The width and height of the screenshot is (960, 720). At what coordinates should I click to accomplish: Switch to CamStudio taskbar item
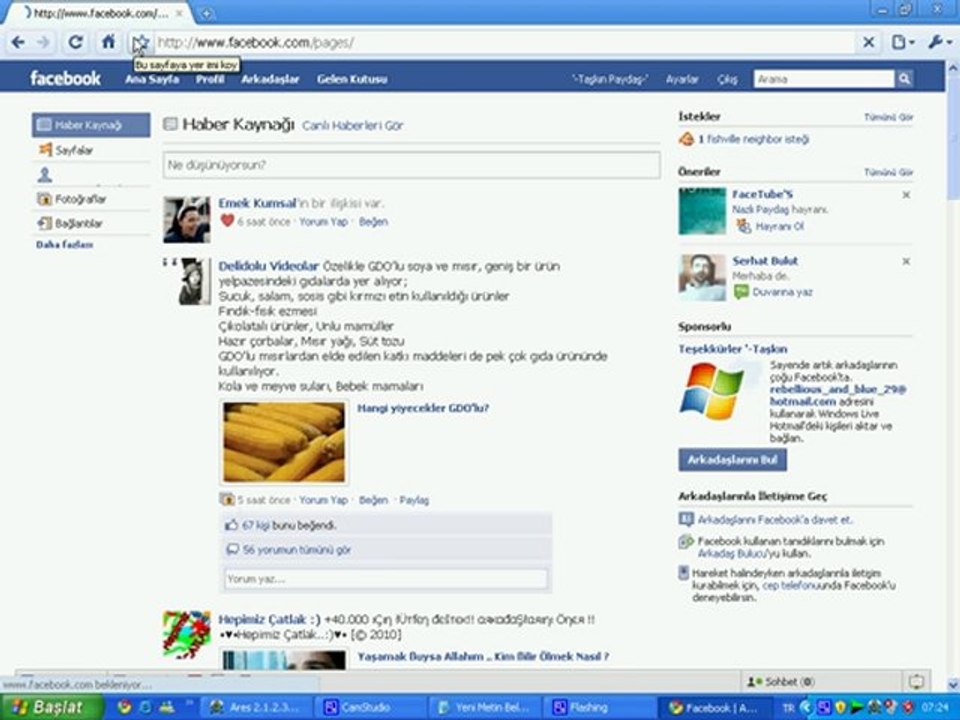point(371,707)
